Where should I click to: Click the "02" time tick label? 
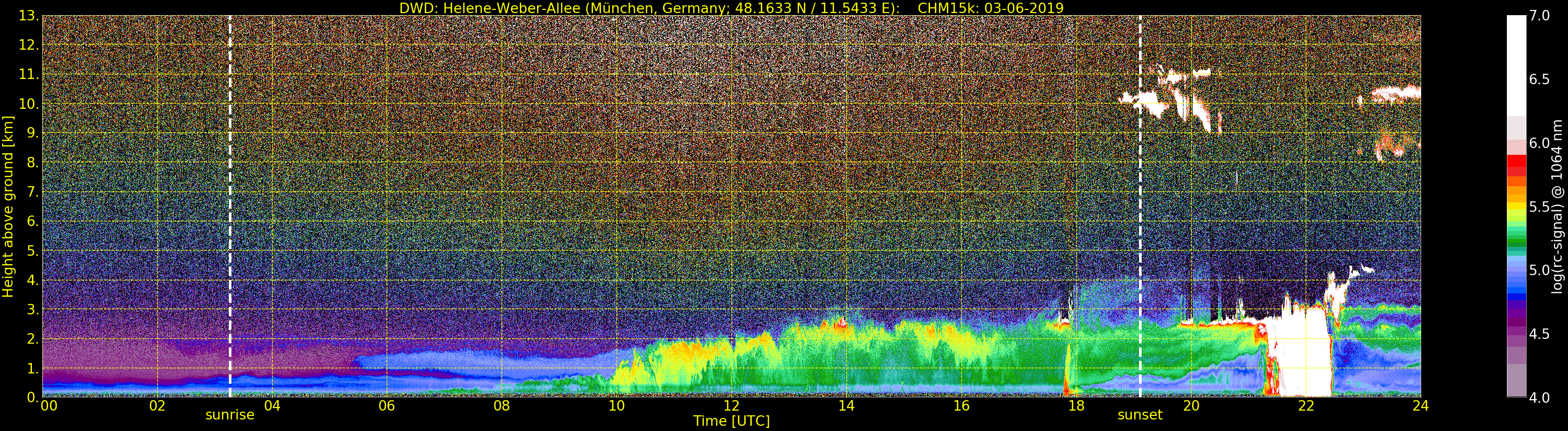coord(157,406)
